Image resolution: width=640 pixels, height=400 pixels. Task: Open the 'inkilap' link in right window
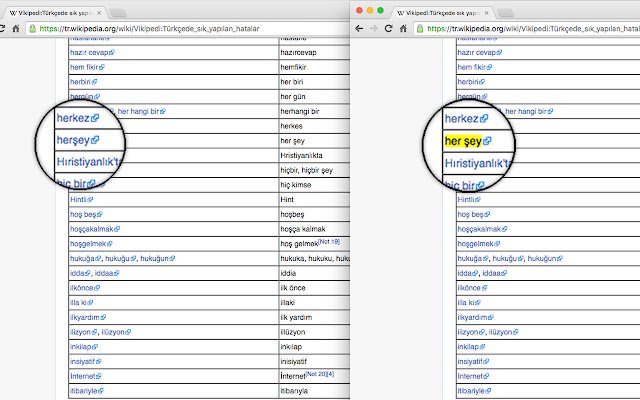pyautogui.click(x=468, y=347)
